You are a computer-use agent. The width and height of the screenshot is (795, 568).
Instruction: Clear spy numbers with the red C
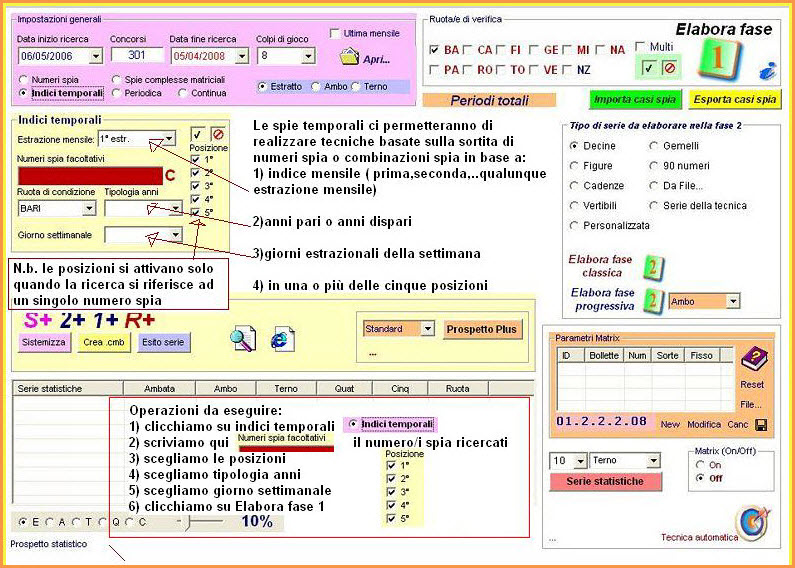coord(170,176)
